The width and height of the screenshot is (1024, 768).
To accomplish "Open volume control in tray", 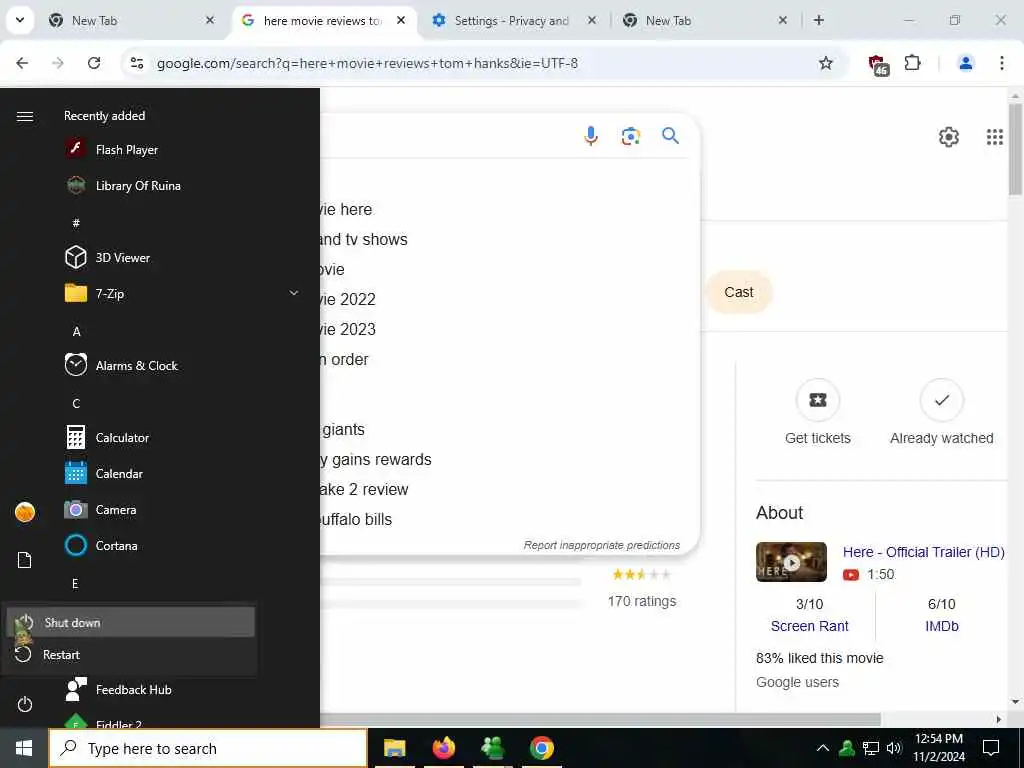I will pos(894,748).
